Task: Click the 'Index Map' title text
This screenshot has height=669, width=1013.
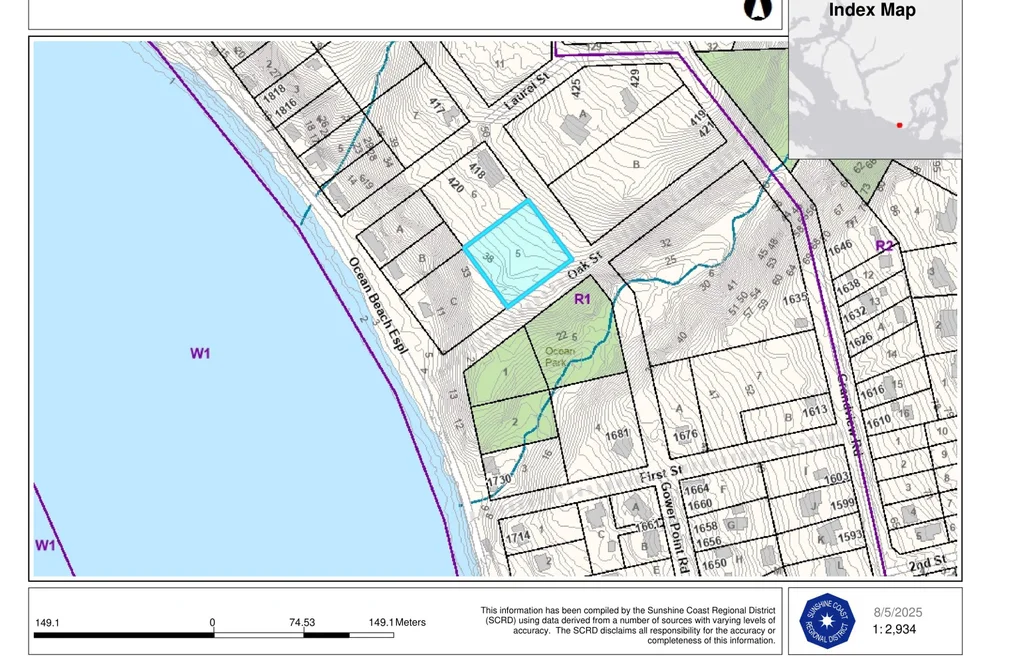Action: (x=872, y=10)
